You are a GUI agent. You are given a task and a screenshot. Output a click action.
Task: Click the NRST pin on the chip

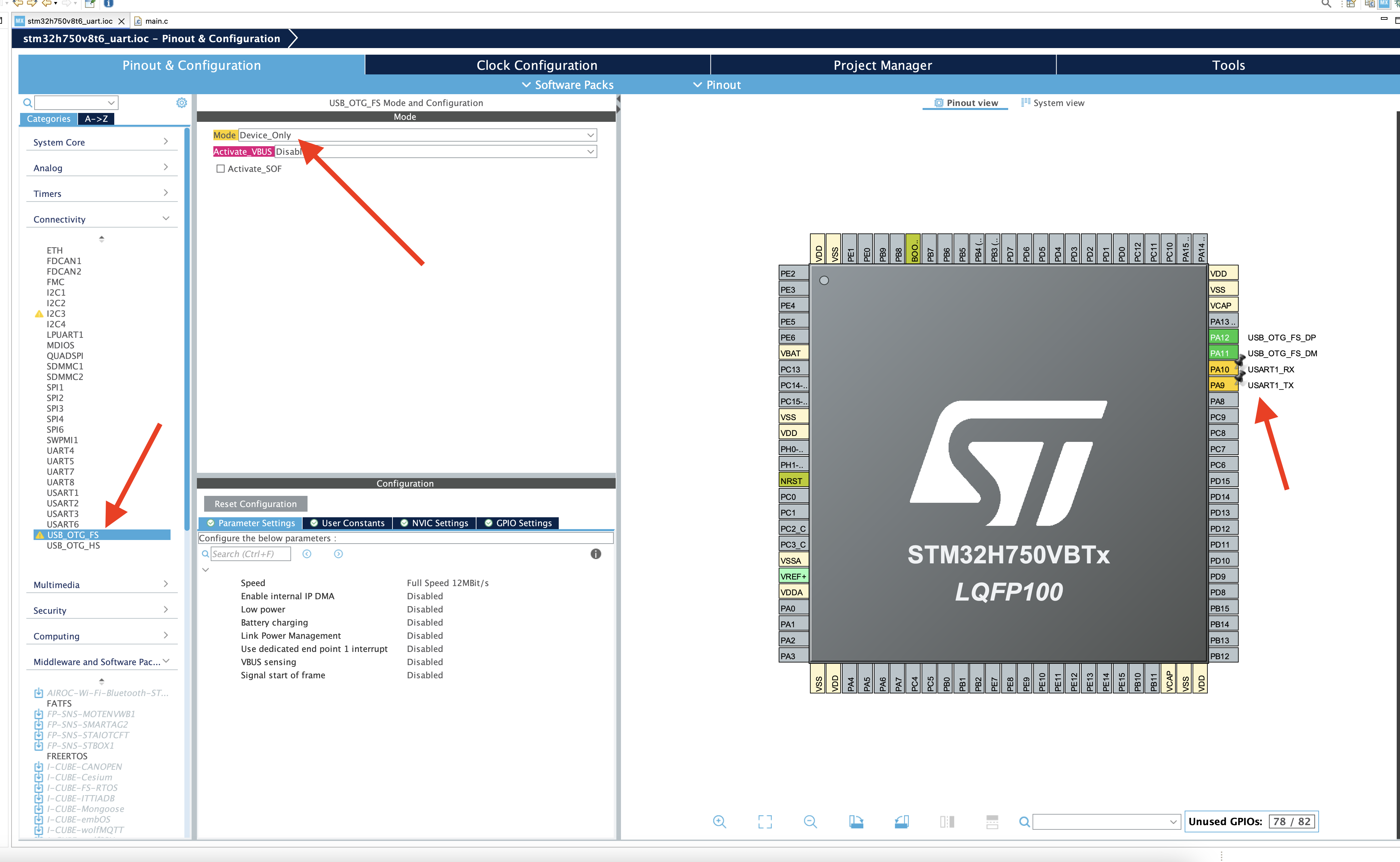tap(794, 481)
